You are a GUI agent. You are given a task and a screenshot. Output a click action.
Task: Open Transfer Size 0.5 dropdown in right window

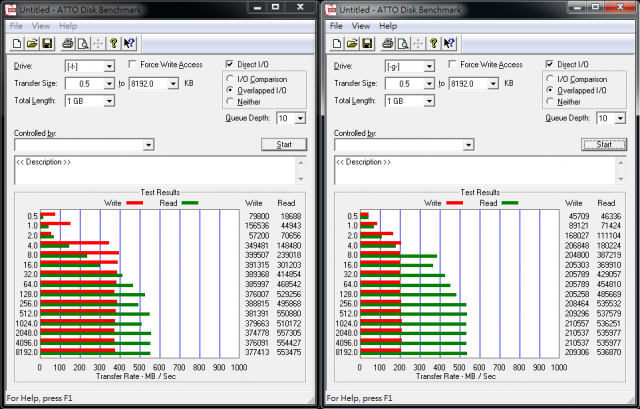429,84
